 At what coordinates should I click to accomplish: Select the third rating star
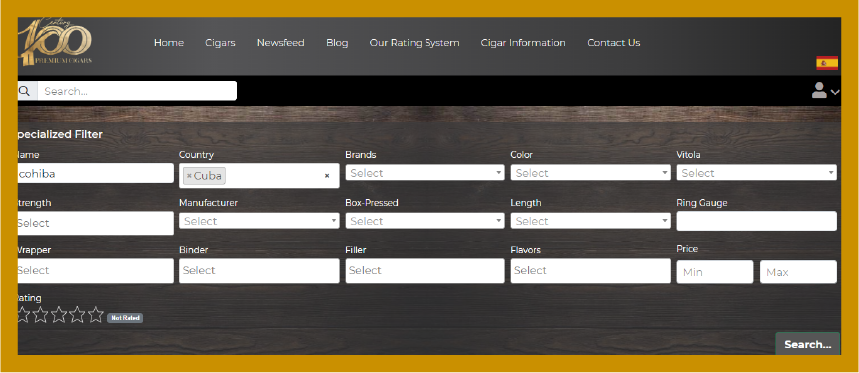click(x=59, y=314)
